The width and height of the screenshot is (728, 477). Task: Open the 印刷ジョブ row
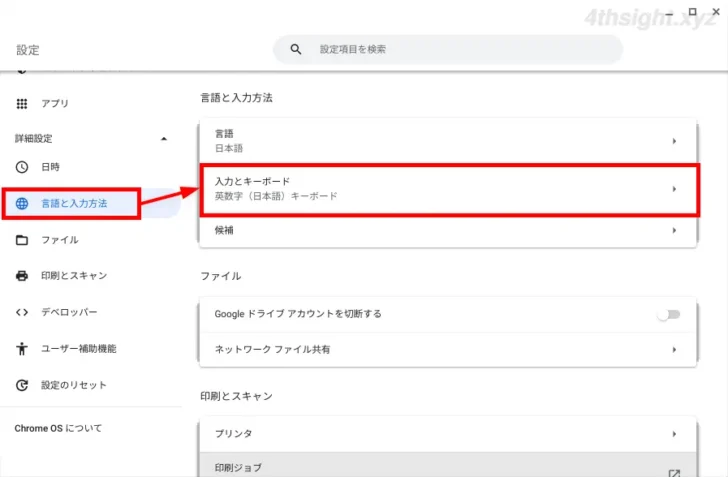(x=448, y=465)
